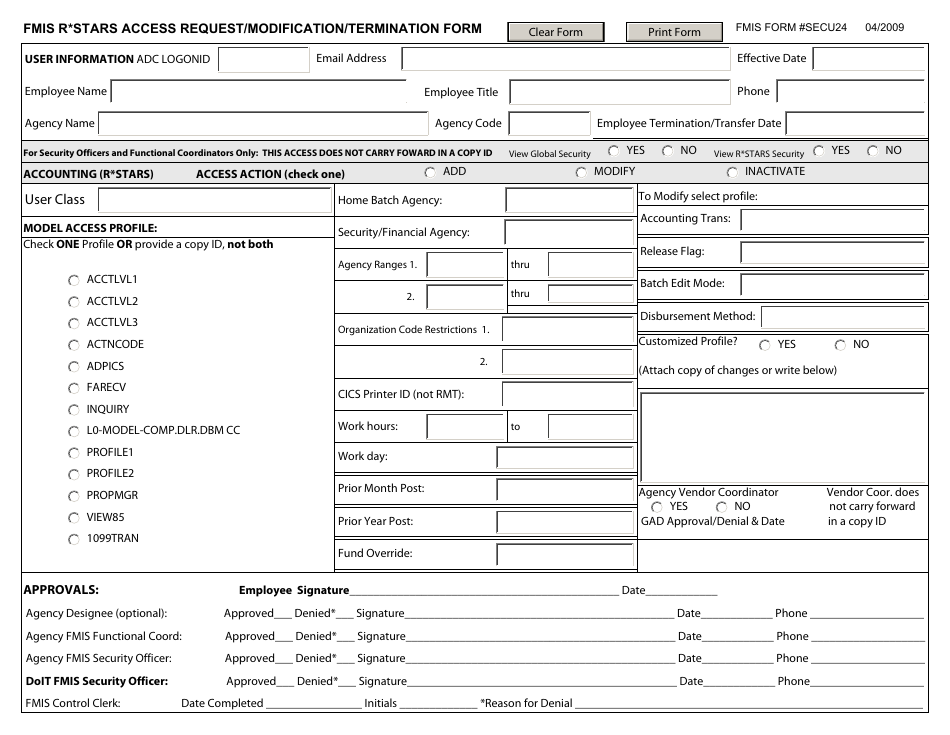Image resolution: width=950 pixels, height=735 pixels.
Task: Select the MODIFY access action
Action: (x=580, y=171)
